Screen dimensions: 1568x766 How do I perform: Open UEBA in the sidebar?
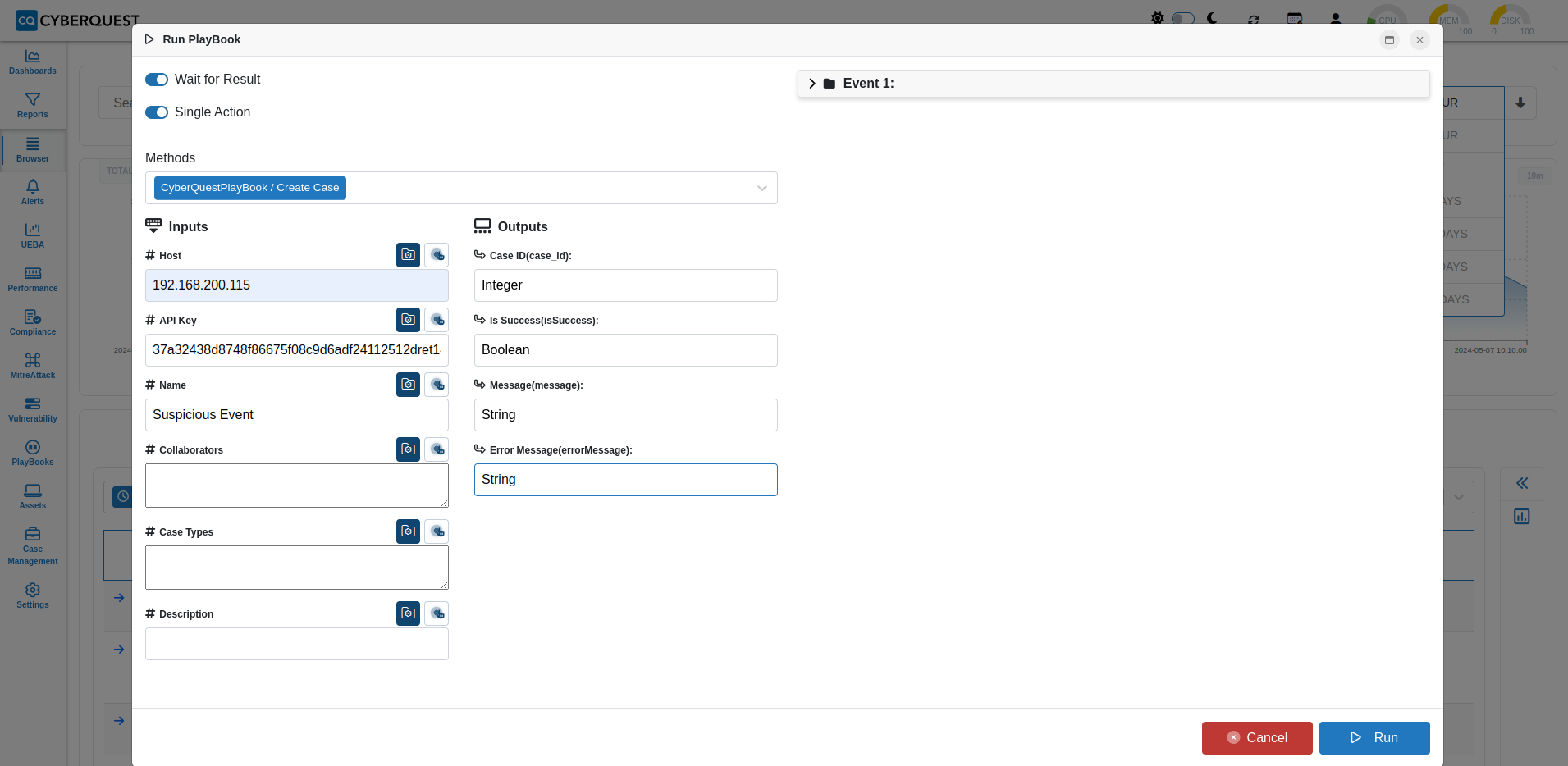pos(33,236)
